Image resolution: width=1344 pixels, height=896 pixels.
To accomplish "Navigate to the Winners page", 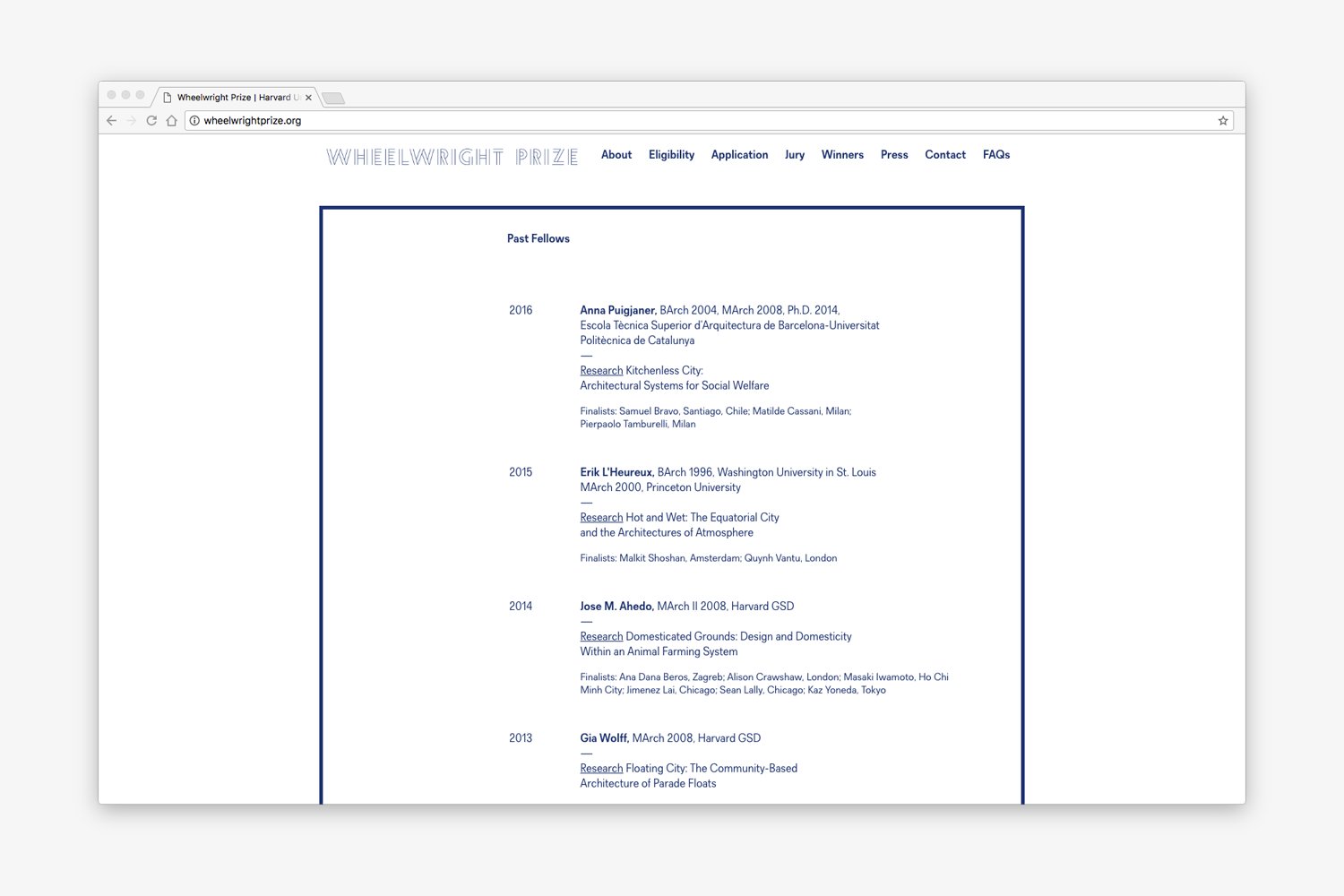I will (842, 155).
